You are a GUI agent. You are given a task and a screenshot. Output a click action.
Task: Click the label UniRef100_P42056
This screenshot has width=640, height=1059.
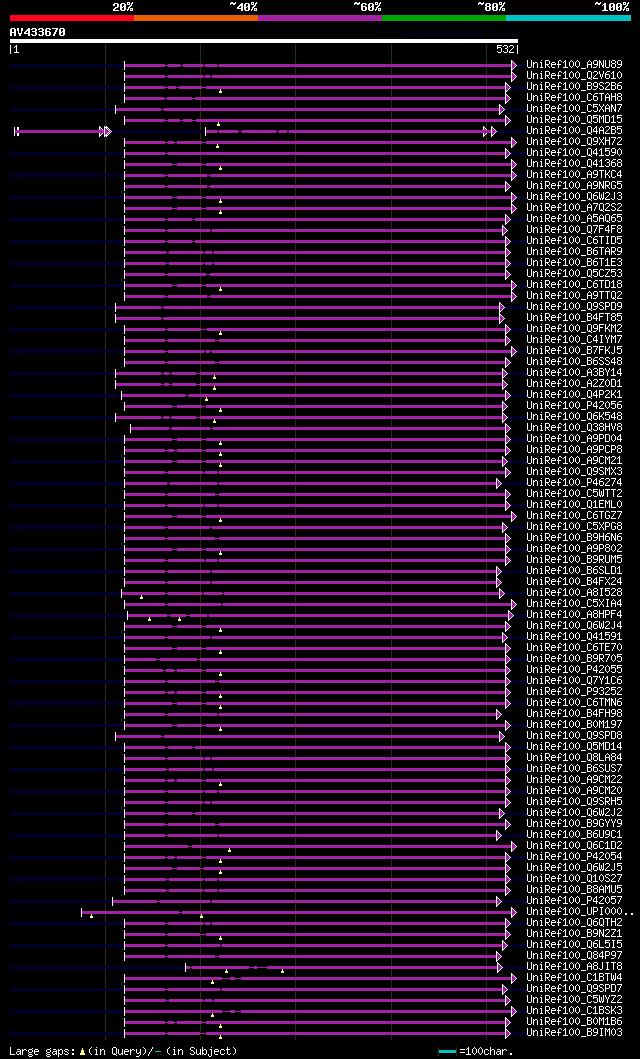[575, 405]
